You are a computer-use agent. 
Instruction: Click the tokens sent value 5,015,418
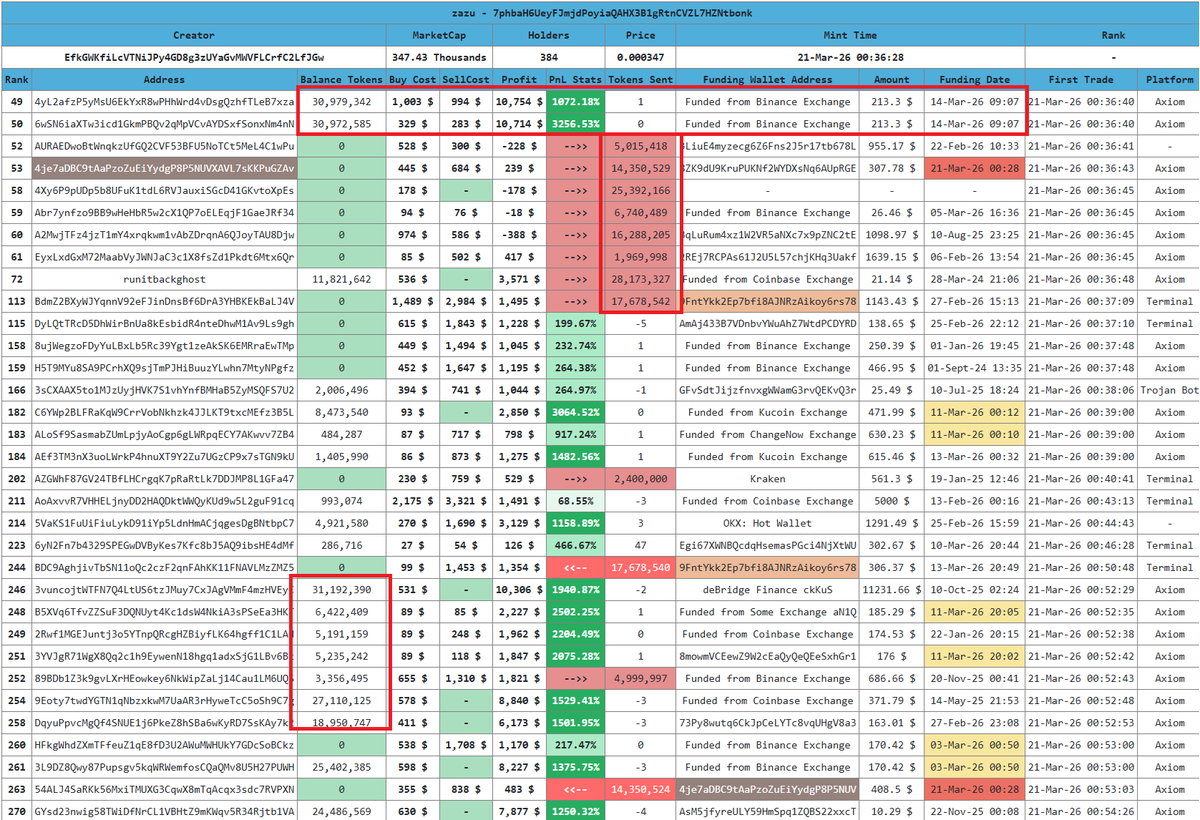[x=640, y=146]
